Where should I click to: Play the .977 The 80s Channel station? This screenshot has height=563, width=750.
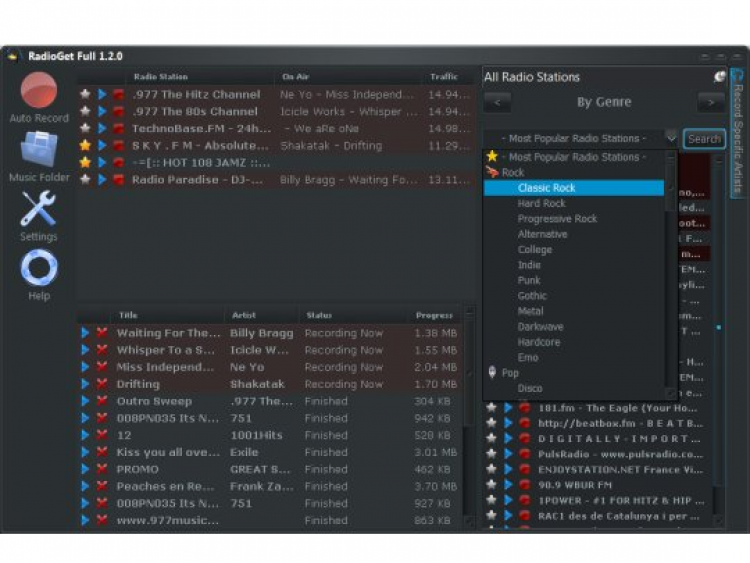[x=102, y=111]
